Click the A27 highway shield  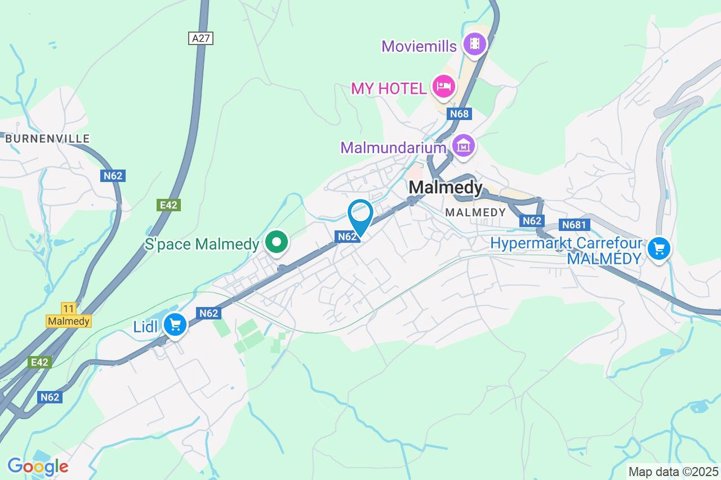201,38
